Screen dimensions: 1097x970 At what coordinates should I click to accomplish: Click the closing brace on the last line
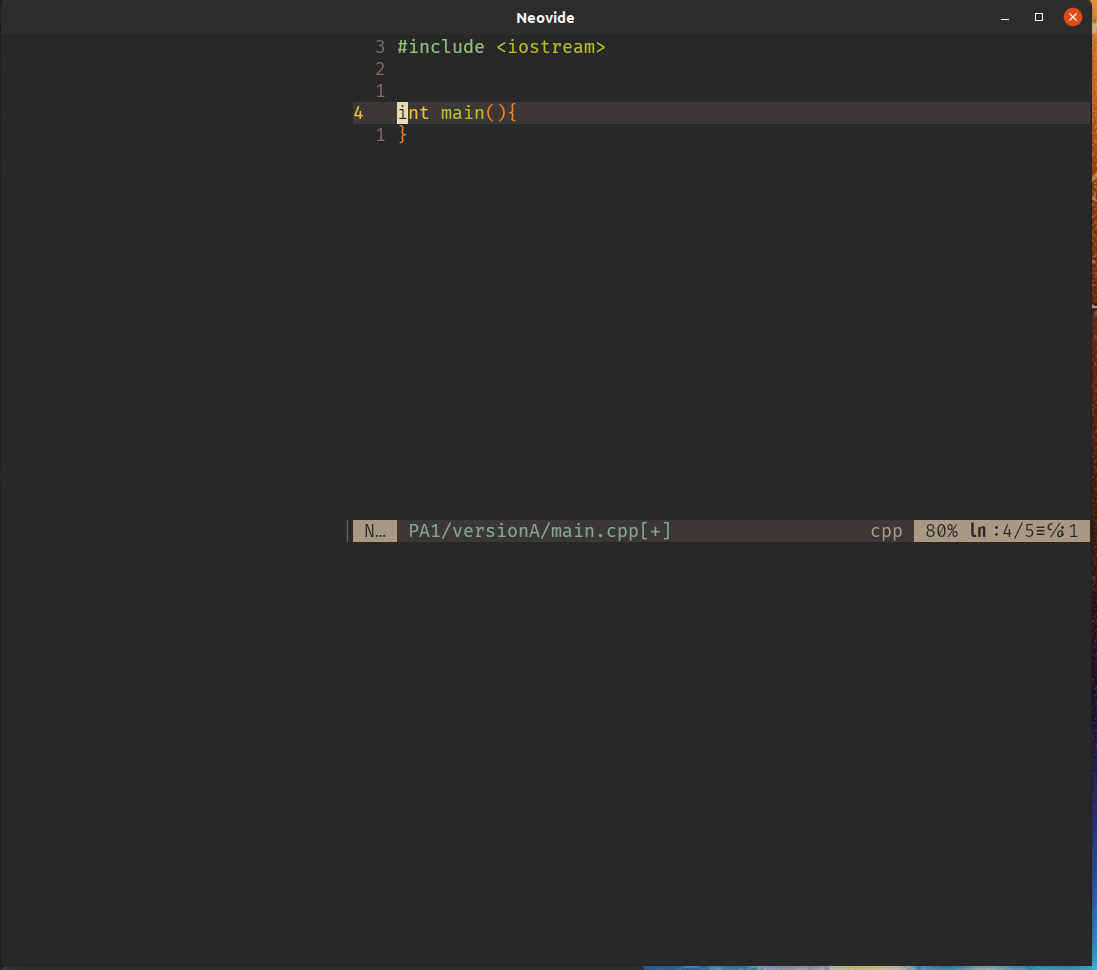point(403,135)
